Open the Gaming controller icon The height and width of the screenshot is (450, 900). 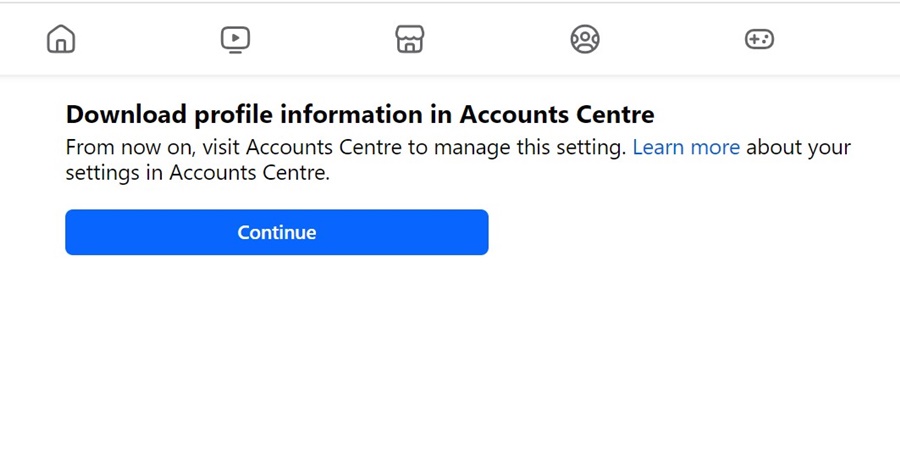[759, 40]
